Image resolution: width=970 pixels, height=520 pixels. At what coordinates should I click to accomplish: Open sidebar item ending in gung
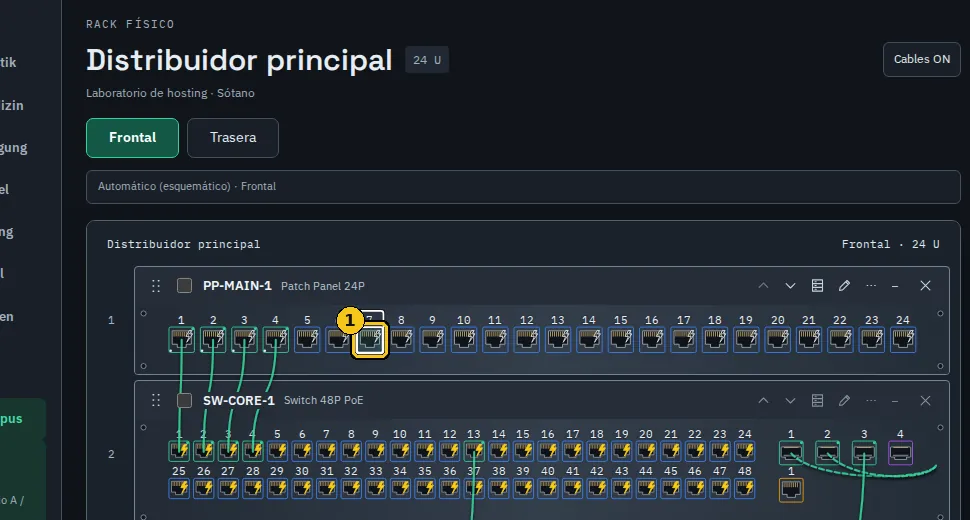14,148
